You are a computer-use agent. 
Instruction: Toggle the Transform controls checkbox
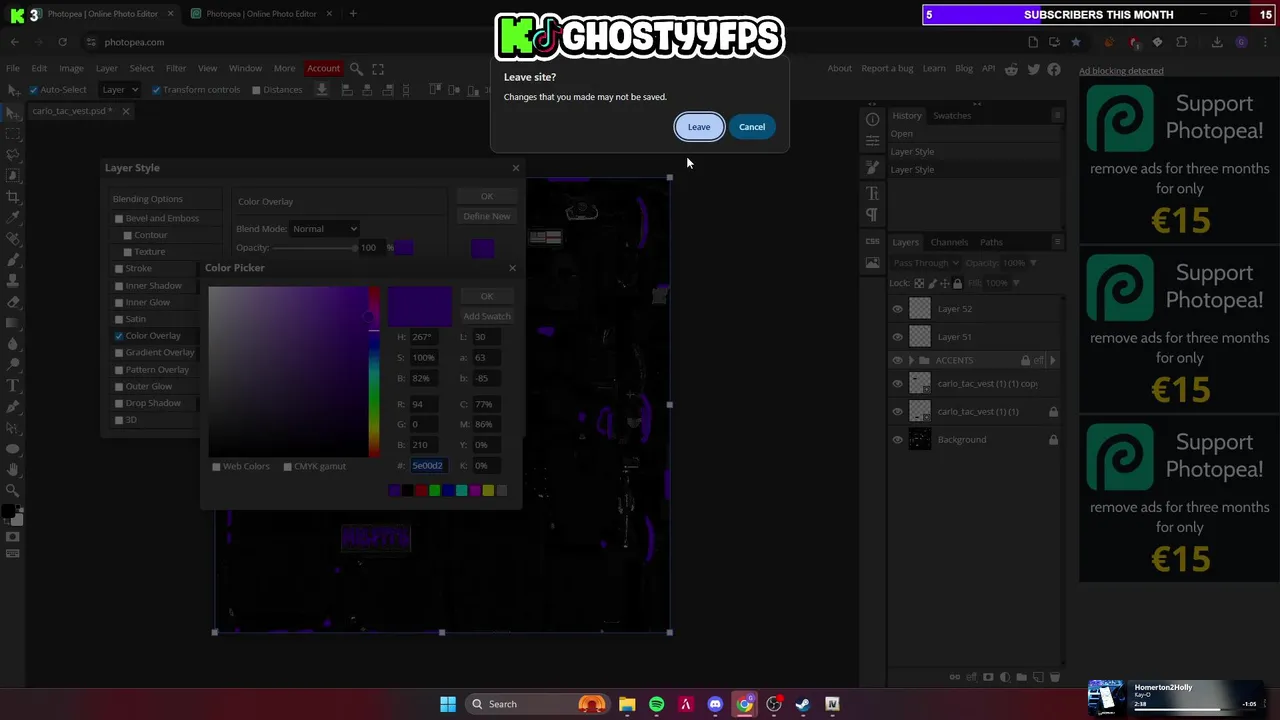[156, 90]
